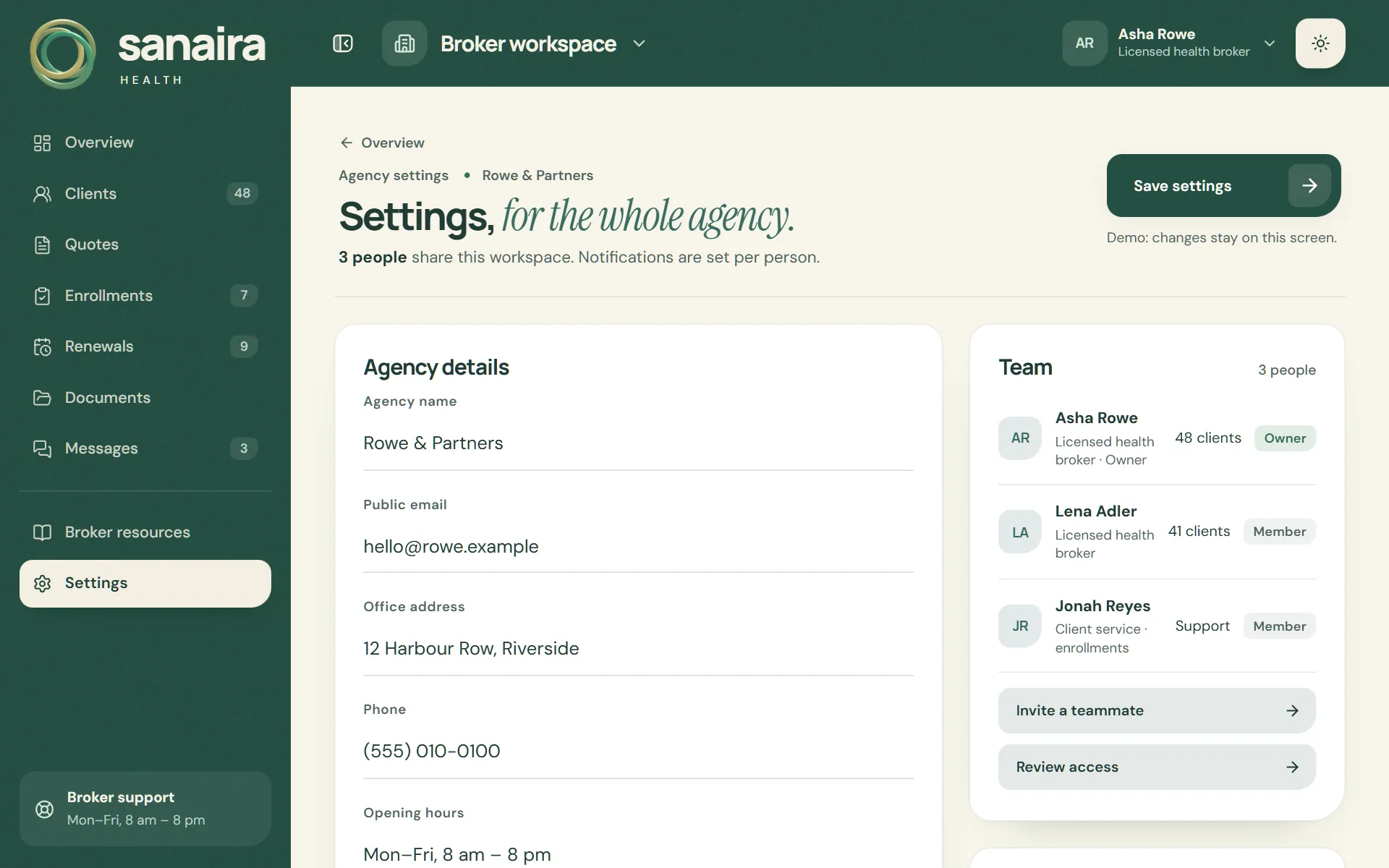Click the JR avatar for Jonah Reyes
This screenshot has height=868, width=1389.
coord(1020,626)
